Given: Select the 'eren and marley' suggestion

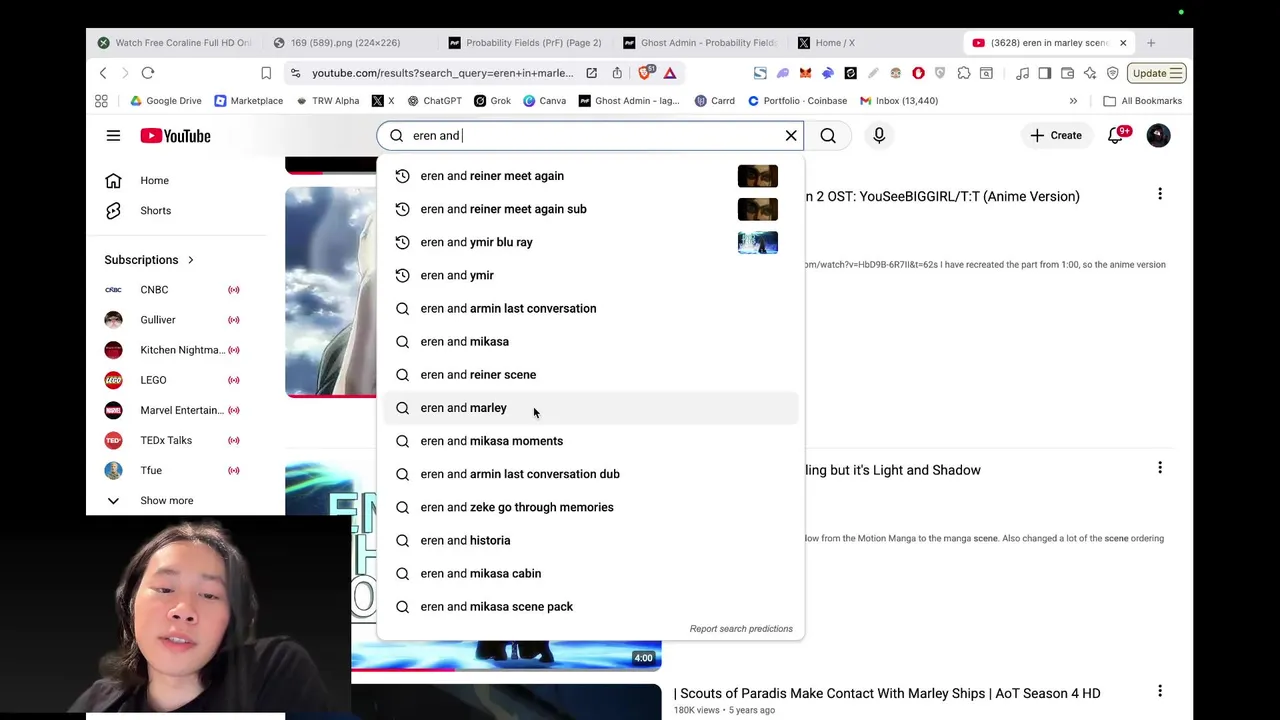Looking at the screenshot, I should click(x=590, y=408).
